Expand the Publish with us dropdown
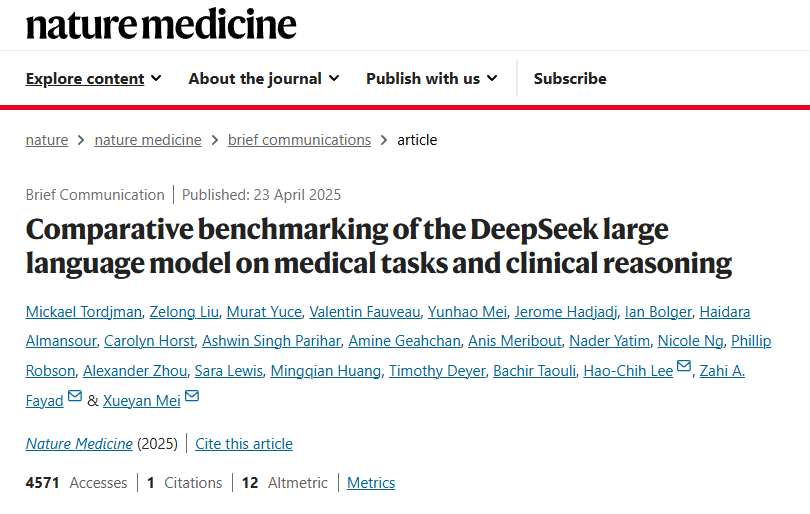This screenshot has width=810, height=514. click(x=432, y=78)
